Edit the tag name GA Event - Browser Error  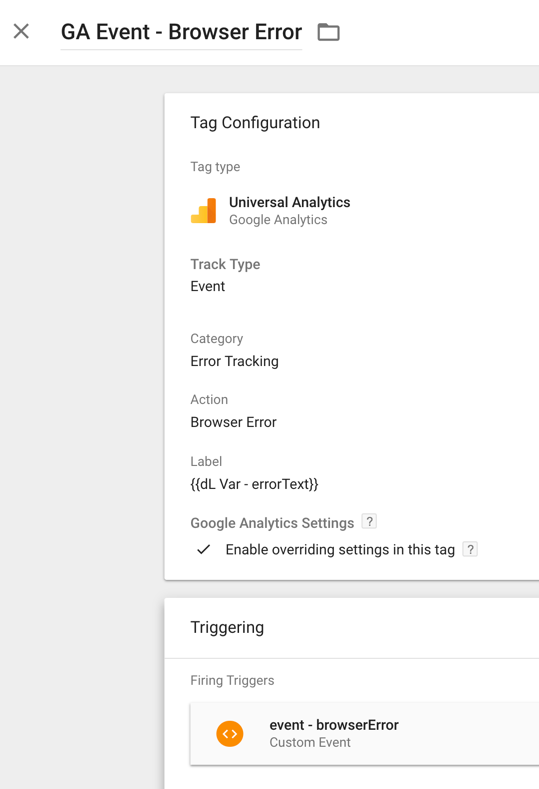click(x=181, y=32)
